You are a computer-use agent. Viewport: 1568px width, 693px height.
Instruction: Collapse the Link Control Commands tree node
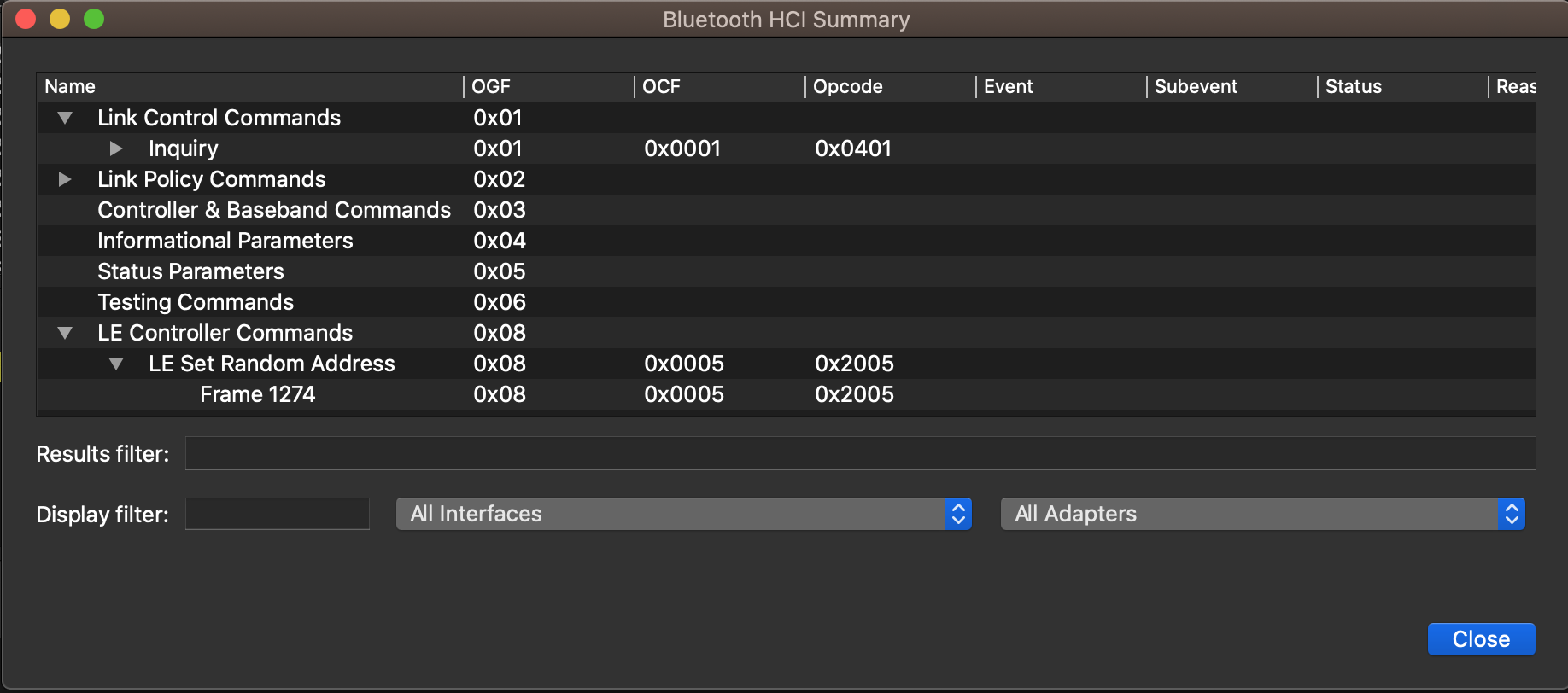point(65,118)
